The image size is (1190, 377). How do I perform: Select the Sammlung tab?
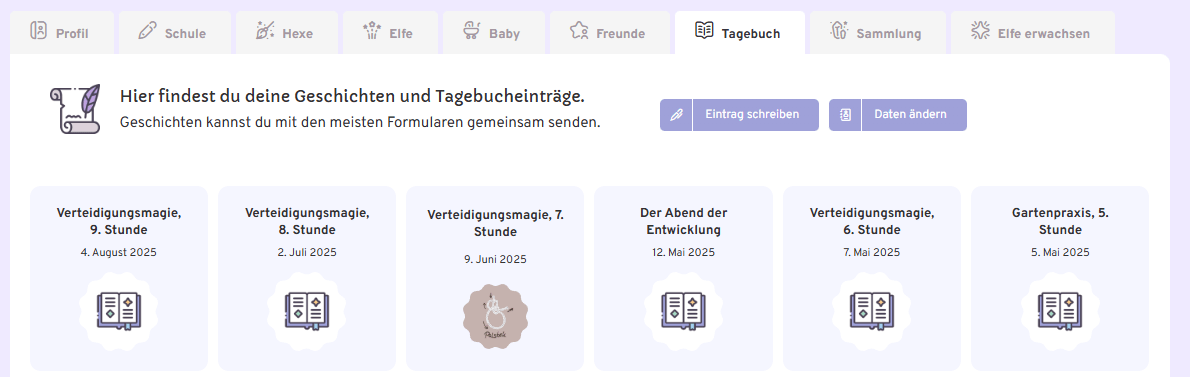[x=877, y=33]
